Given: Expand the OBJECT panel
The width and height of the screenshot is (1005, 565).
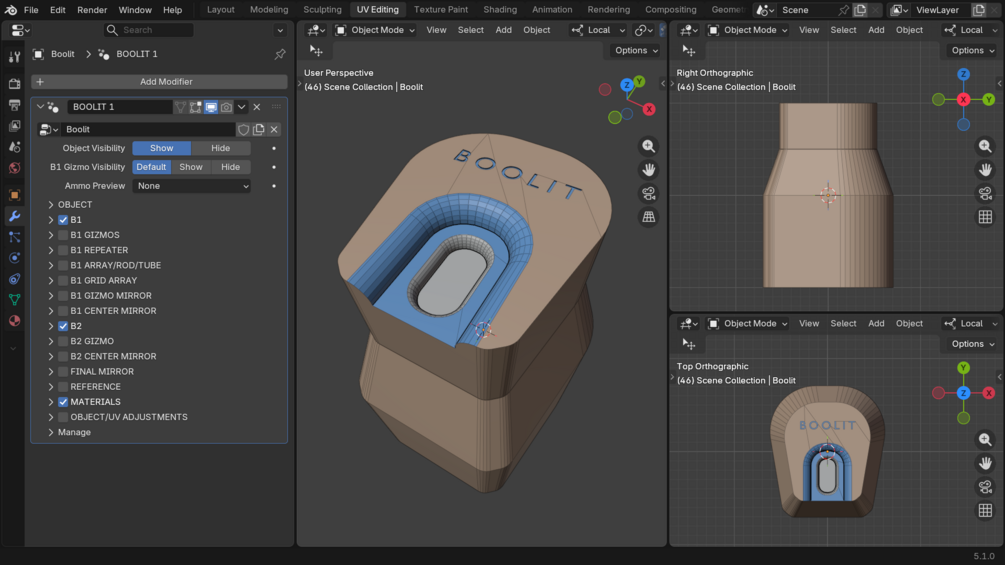Looking at the screenshot, I should pyautogui.click(x=51, y=205).
